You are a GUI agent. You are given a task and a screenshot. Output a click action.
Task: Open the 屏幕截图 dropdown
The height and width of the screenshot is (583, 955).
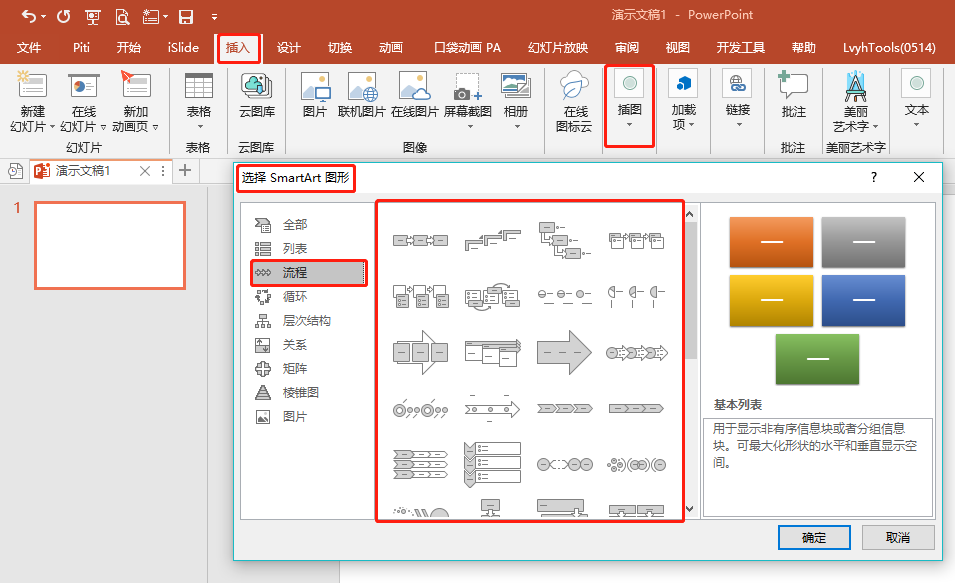[x=470, y=126]
